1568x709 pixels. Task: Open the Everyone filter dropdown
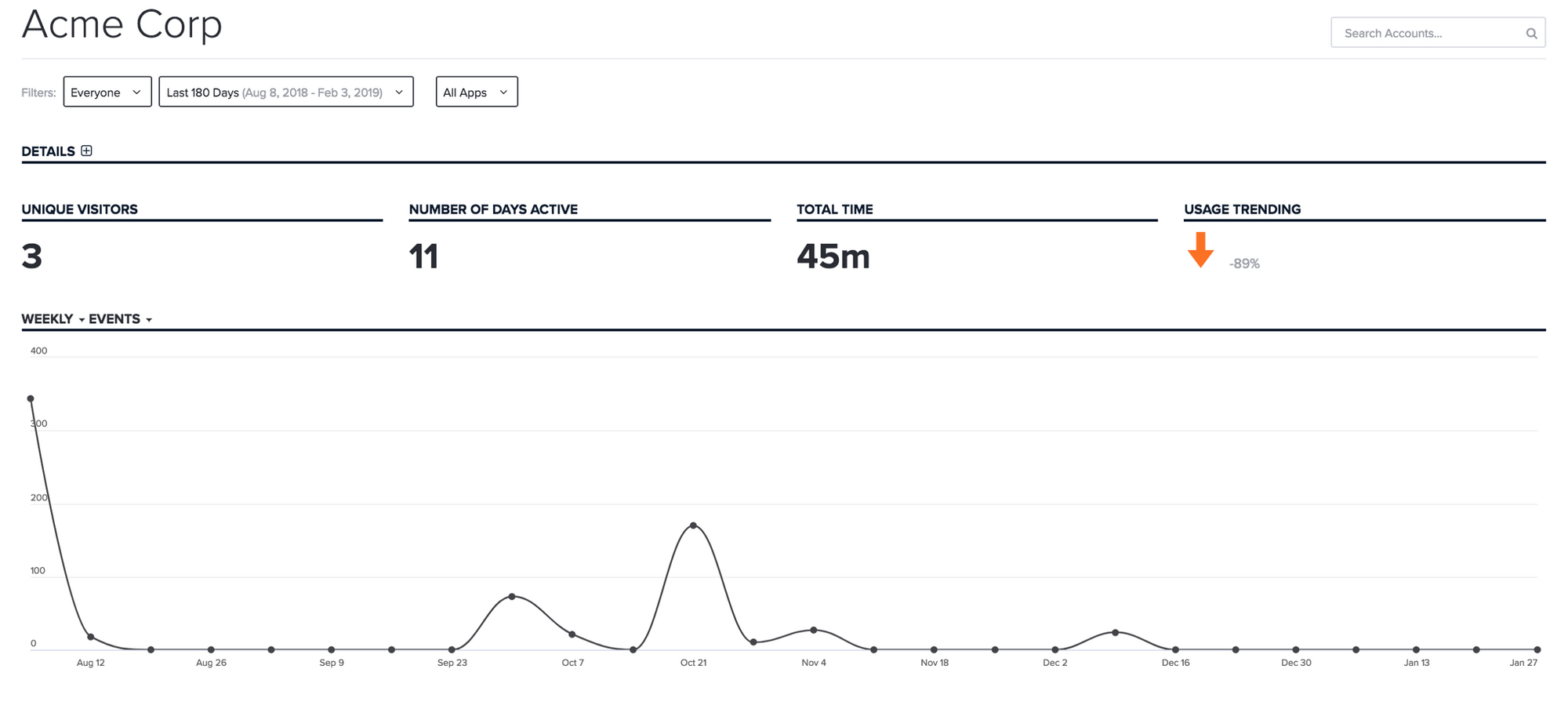[x=107, y=92]
